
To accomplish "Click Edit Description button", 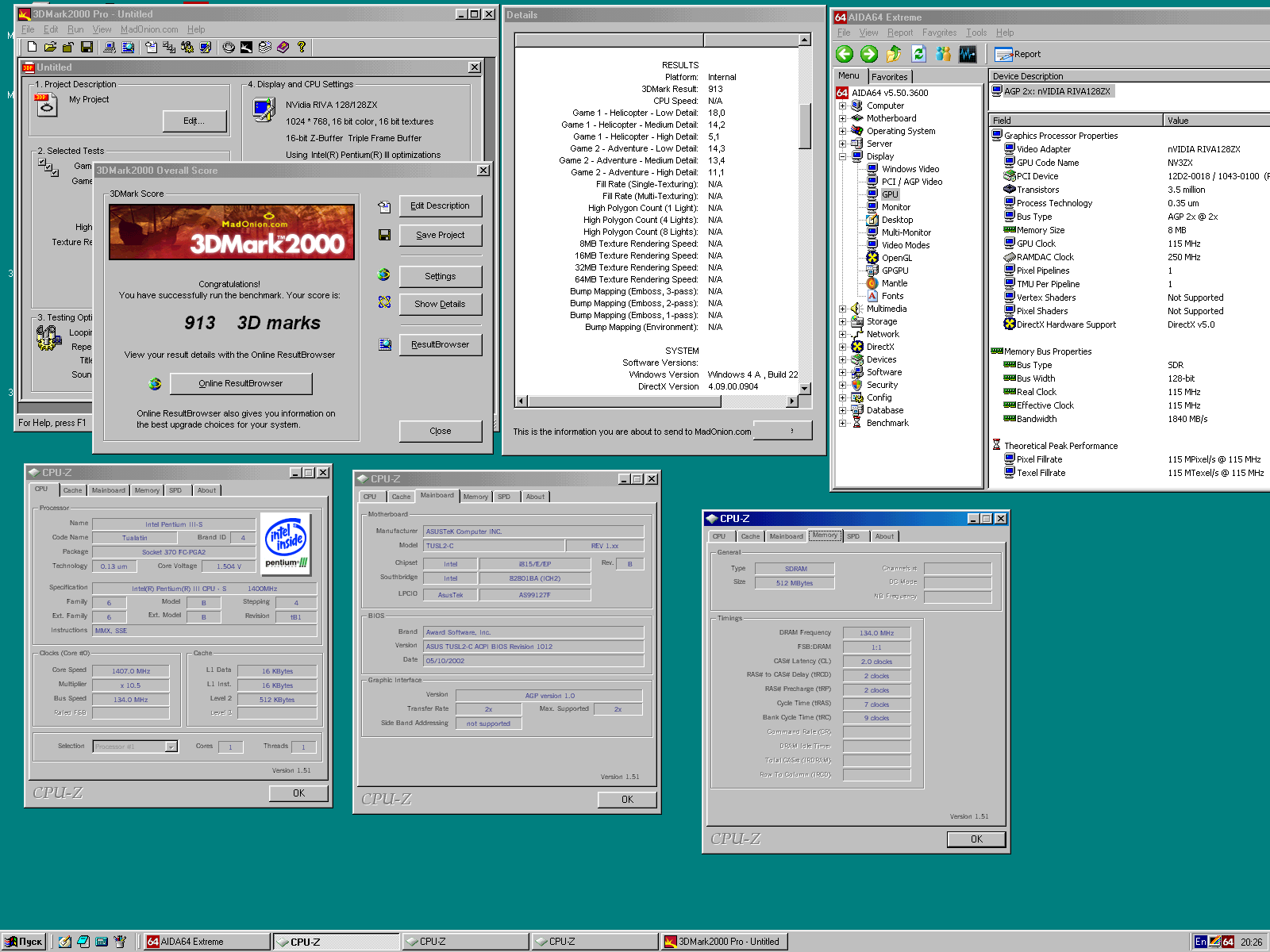I will pyautogui.click(x=441, y=206).
